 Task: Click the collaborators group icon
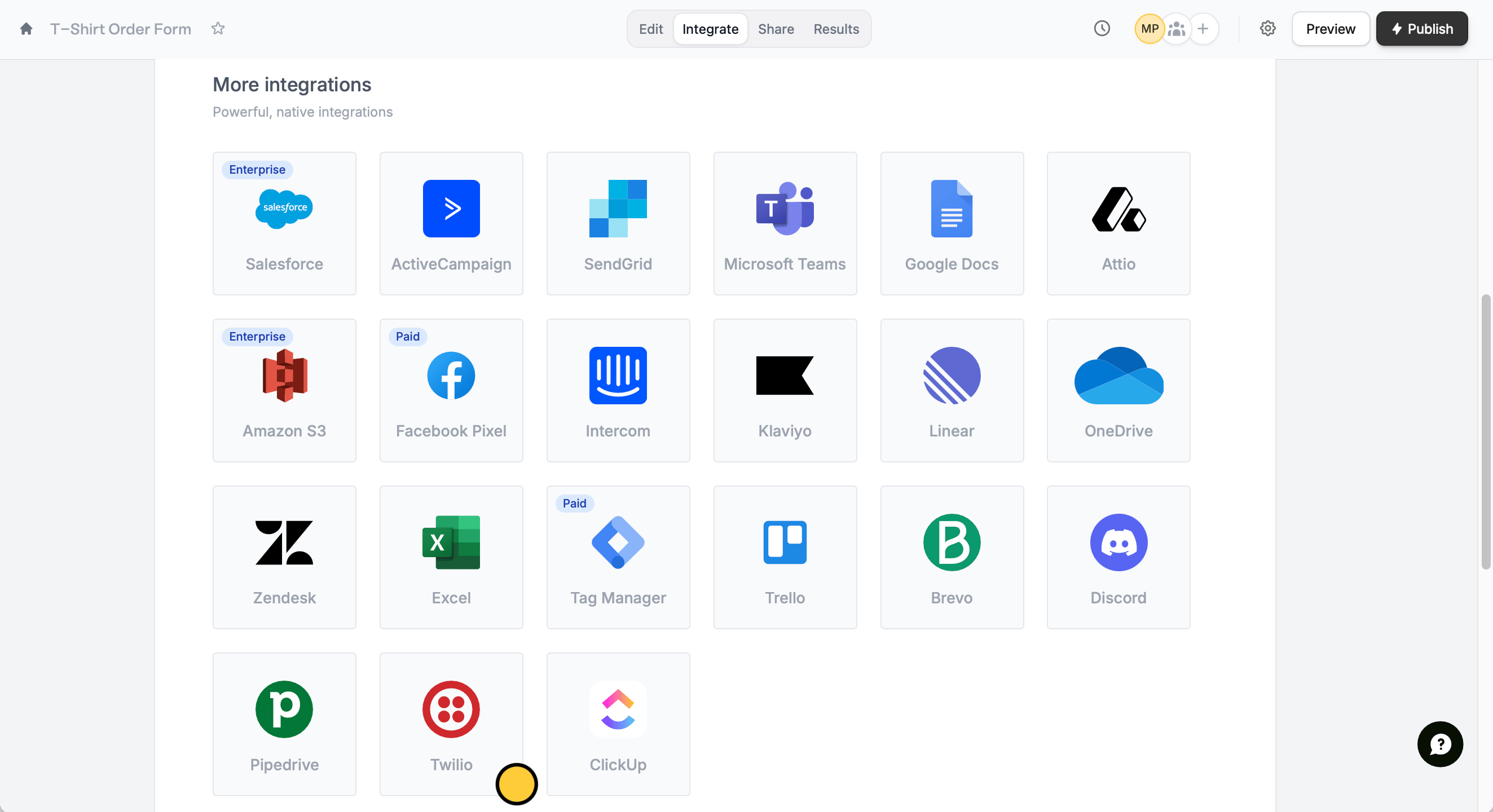click(x=1176, y=28)
